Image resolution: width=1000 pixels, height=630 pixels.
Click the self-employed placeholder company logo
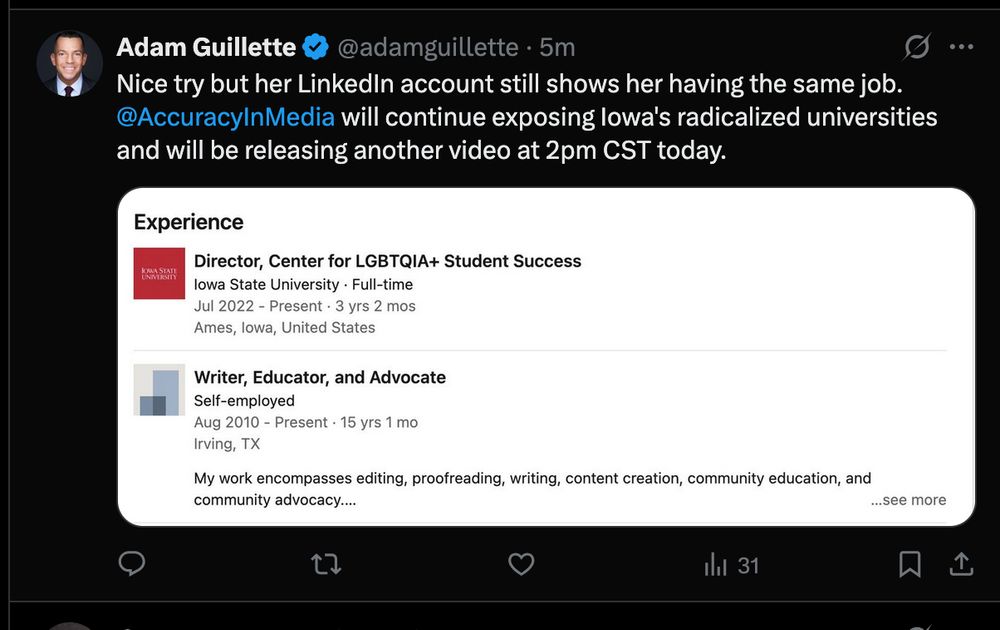tap(159, 390)
